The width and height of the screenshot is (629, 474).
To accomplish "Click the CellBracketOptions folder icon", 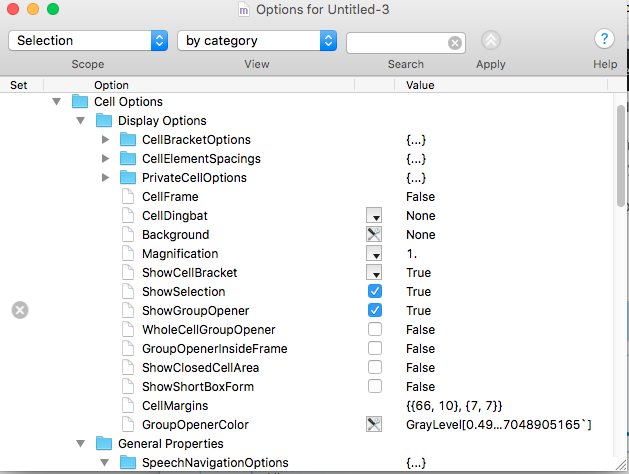I will 128,140.
